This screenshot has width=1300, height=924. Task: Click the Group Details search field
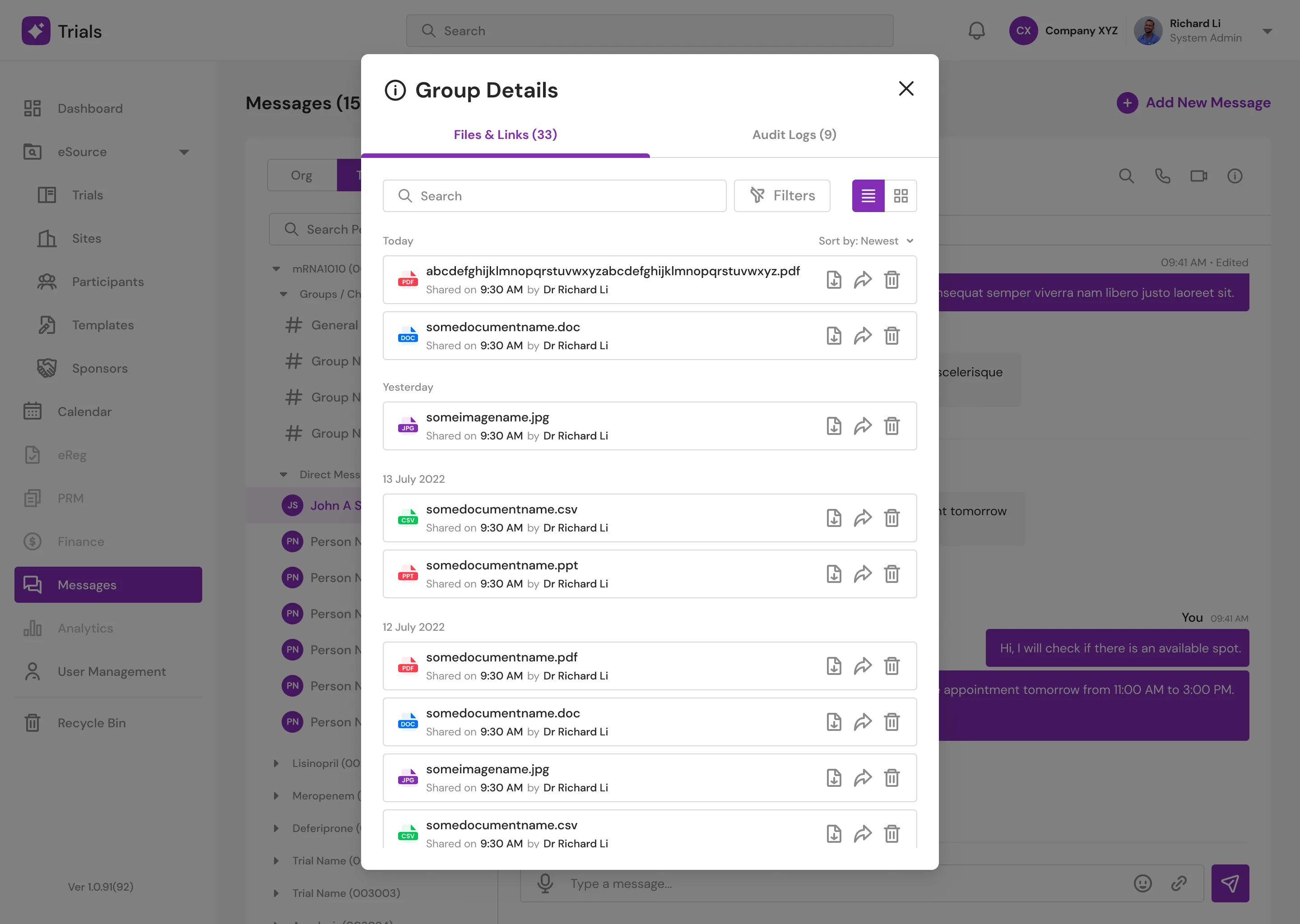coord(554,196)
